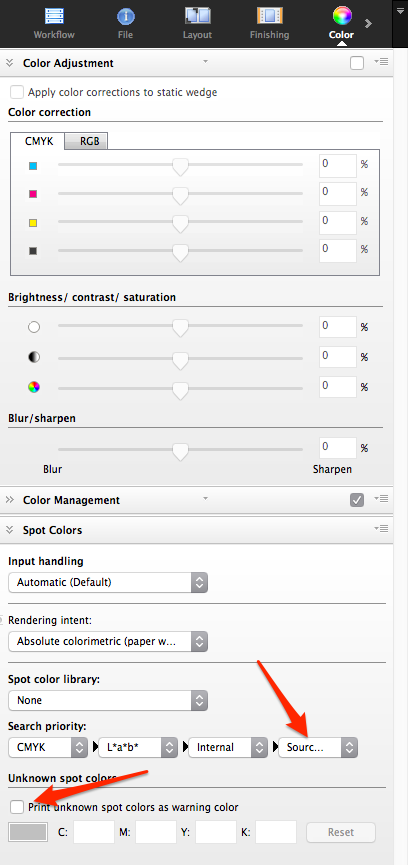Open the Input handling dropdown
This screenshot has width=408, height=865.
(108, 582)
